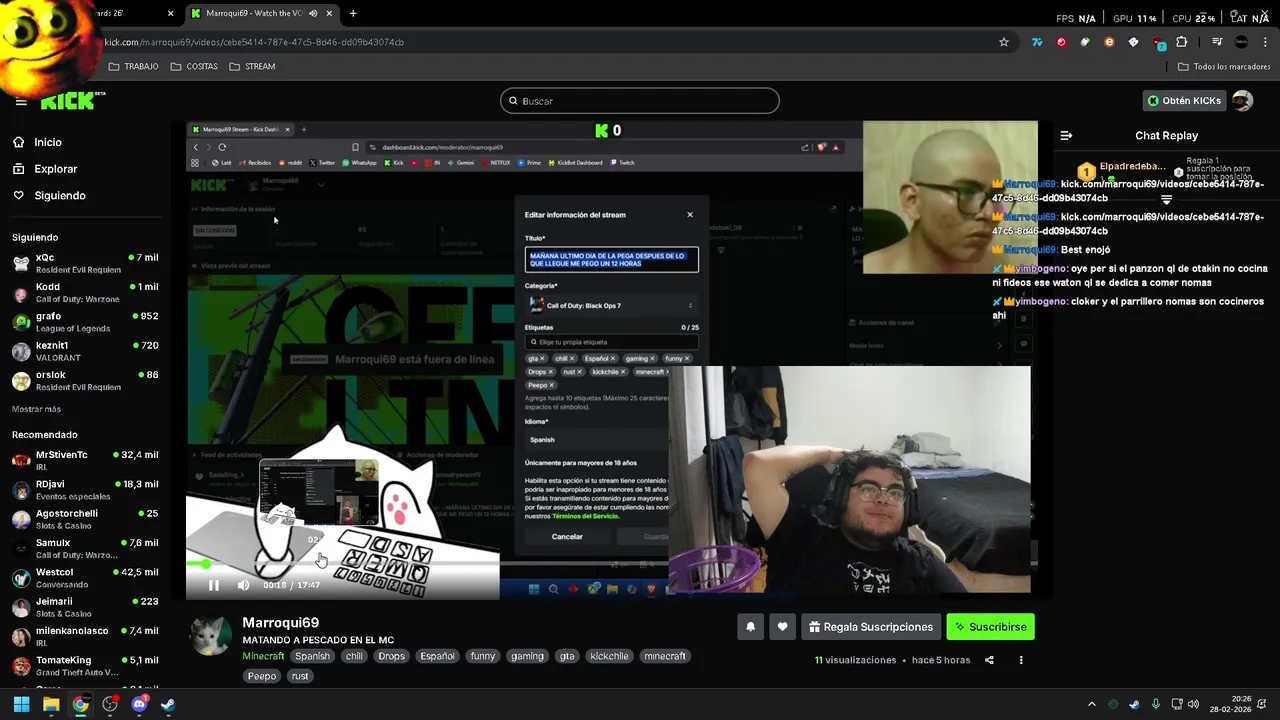Viewport: 1280px width, 720px height.
Task: Click the orange 'e' extension icon
Action: point(1109,42)
